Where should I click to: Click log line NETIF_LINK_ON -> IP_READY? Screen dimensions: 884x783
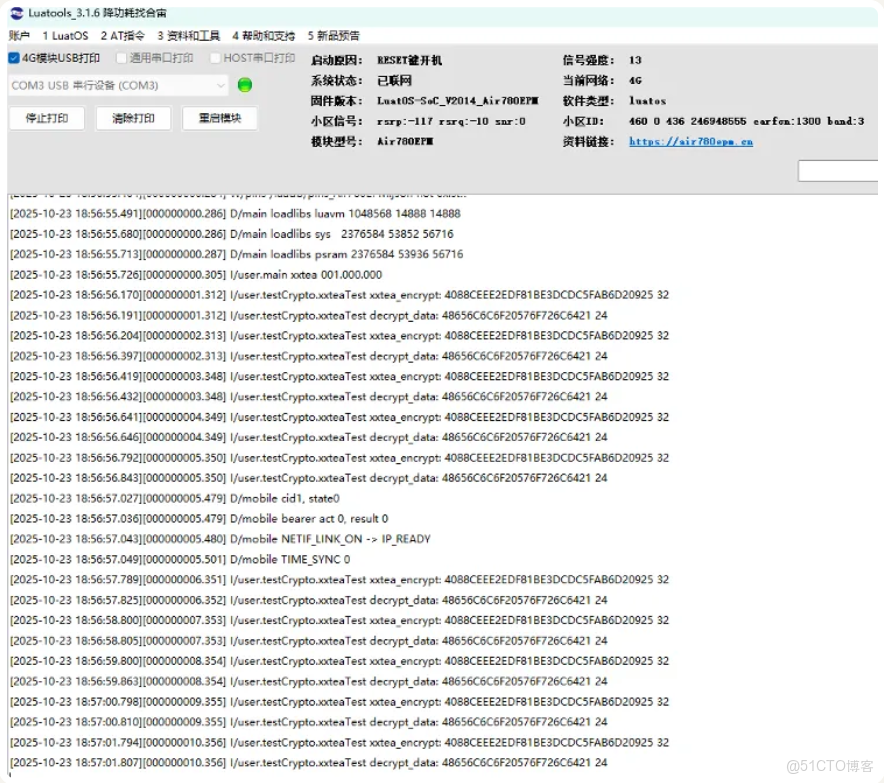220,539
